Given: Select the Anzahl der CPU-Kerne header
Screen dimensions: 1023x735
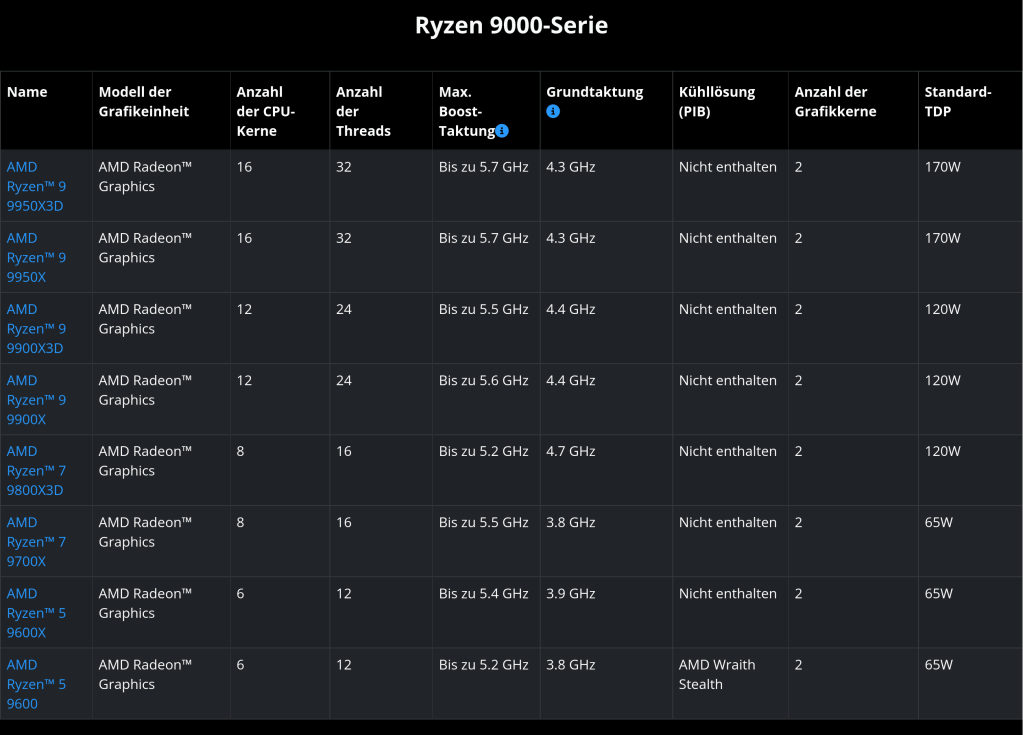Looking at the screenshot, I should (265, 111).
